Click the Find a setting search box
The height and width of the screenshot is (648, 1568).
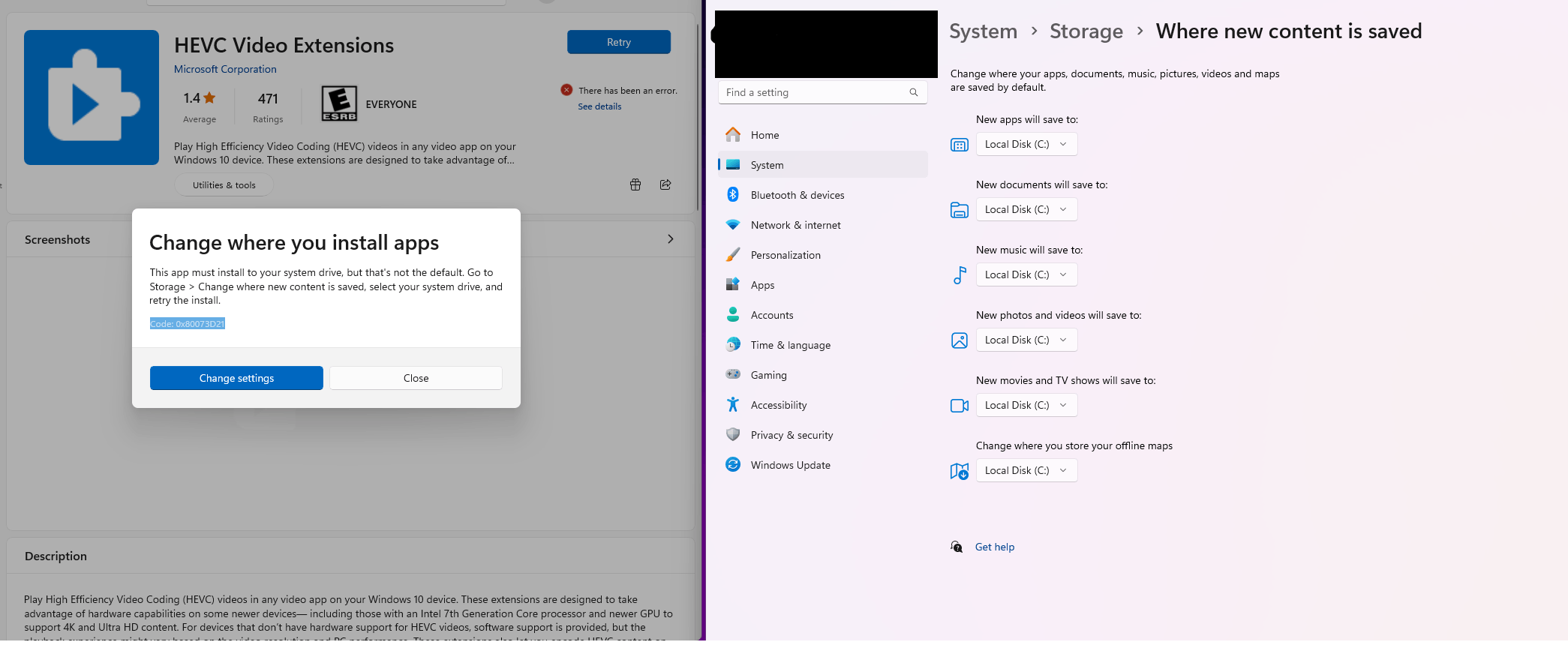[823, 92]
